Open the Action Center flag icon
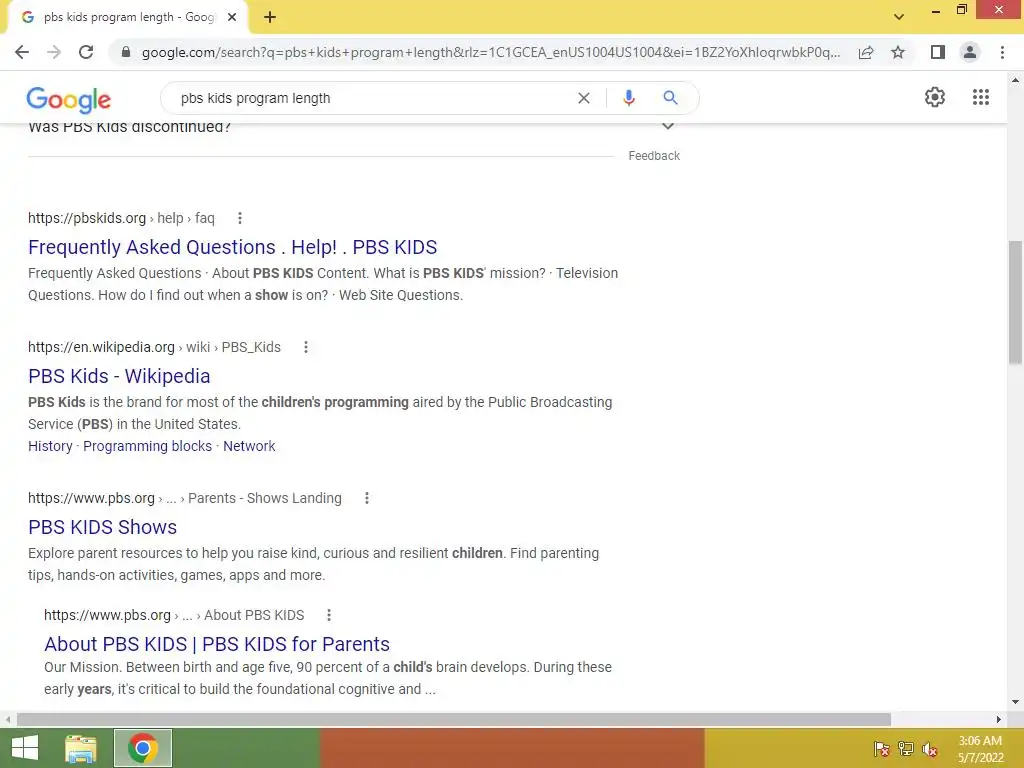This screenshot has height=768, width=1024. pyautogui.click(x=881, y=748)
